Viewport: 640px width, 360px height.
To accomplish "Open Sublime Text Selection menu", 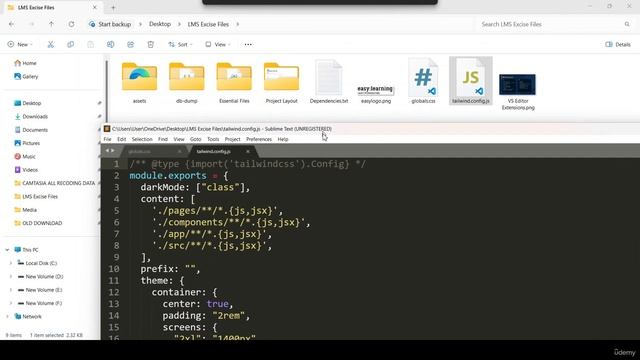I will click(x=142, y=139).
